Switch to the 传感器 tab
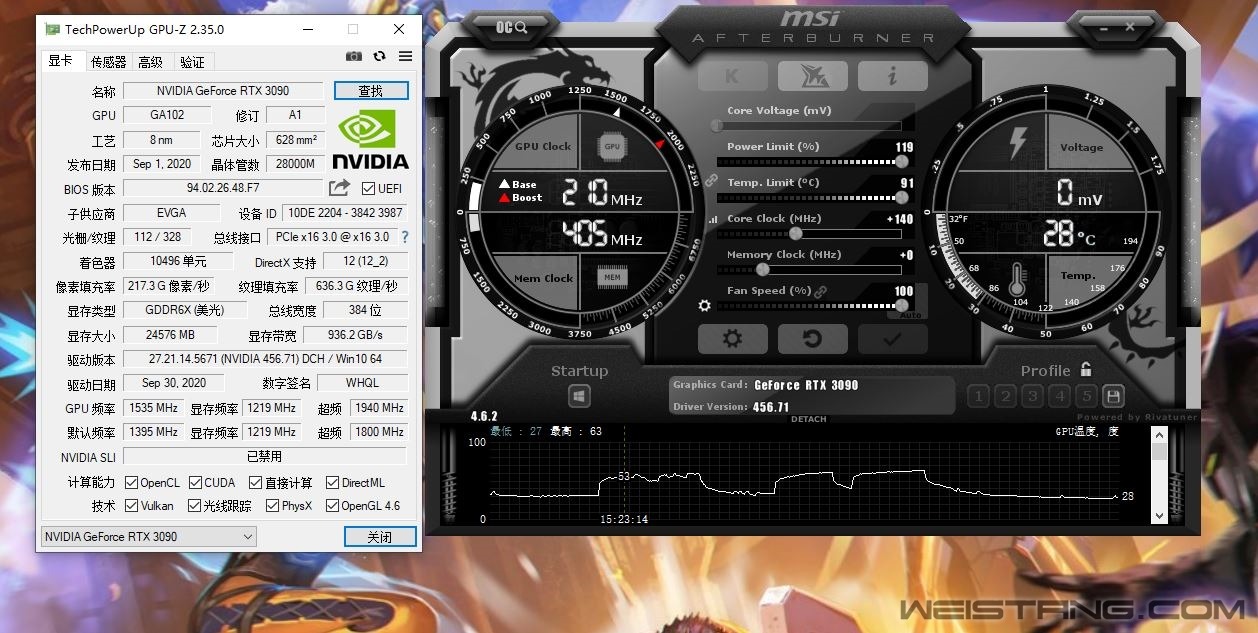This screenshot has width=1258, height=633. click(108, 62)
